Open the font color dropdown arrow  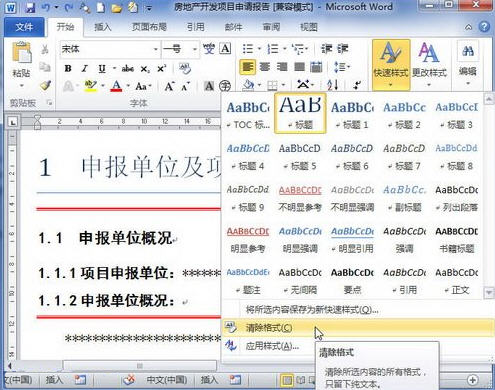[128, 86]
